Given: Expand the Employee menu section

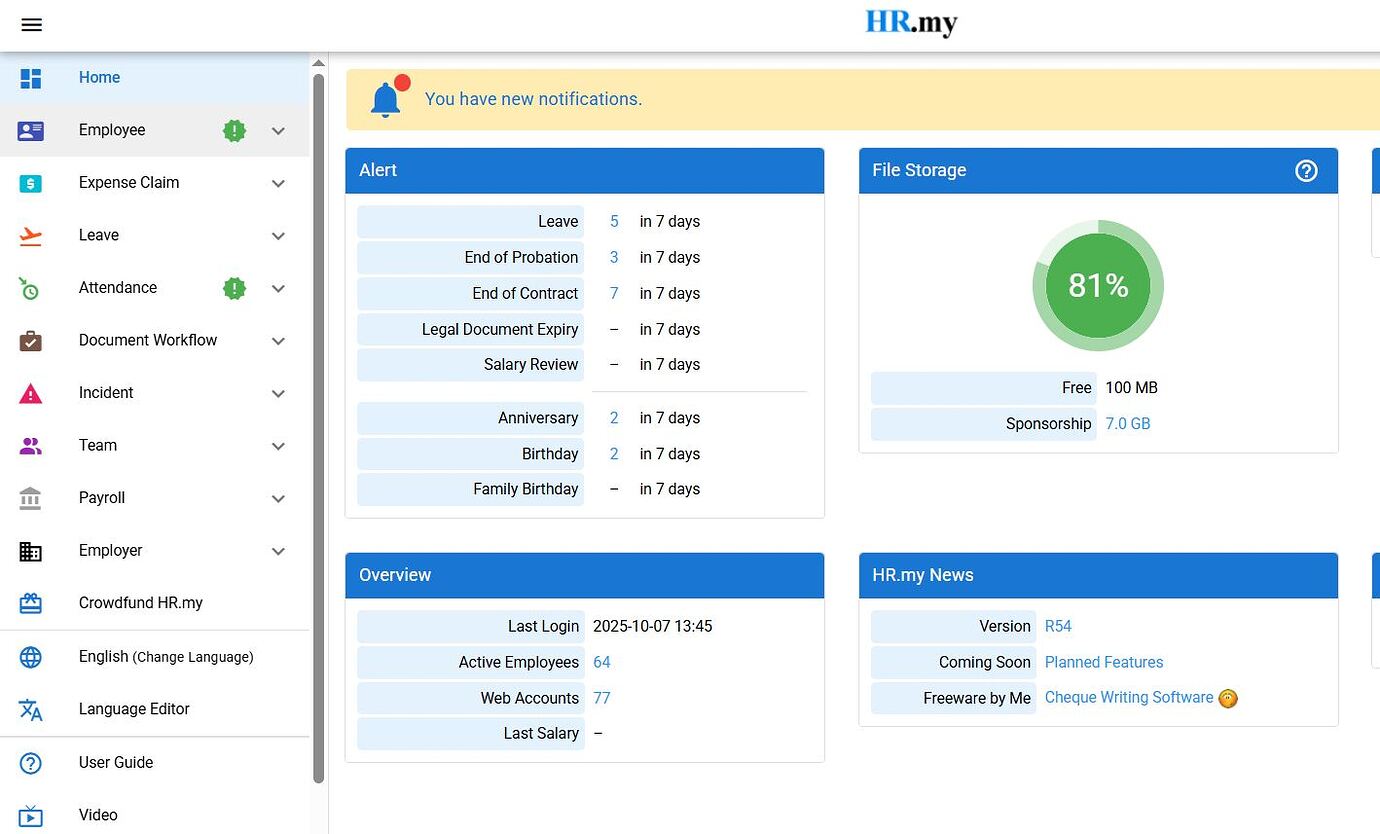Looking at the screenshot, I should point(278,130).
